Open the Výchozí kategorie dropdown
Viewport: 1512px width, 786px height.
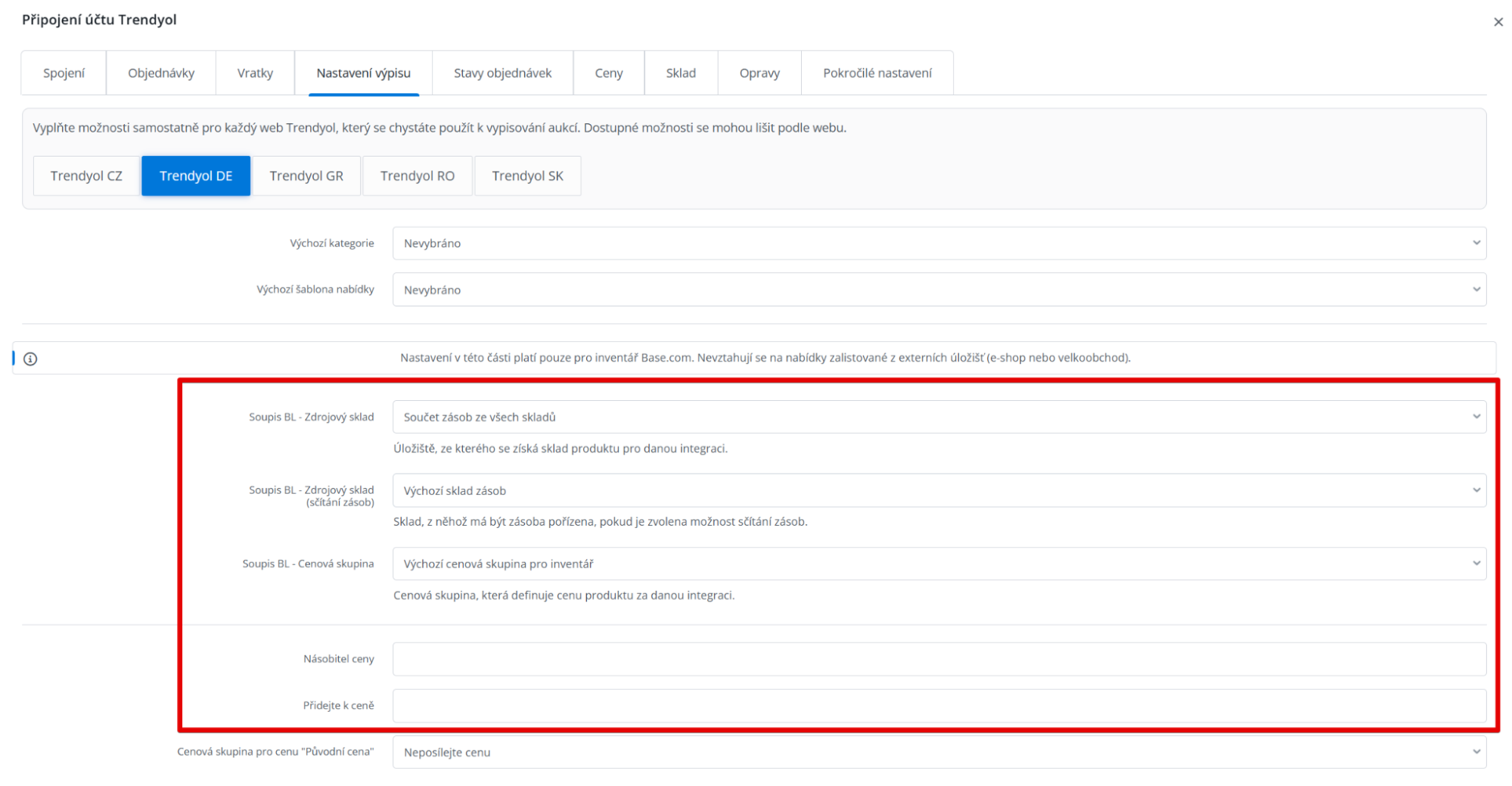(939, 243)
